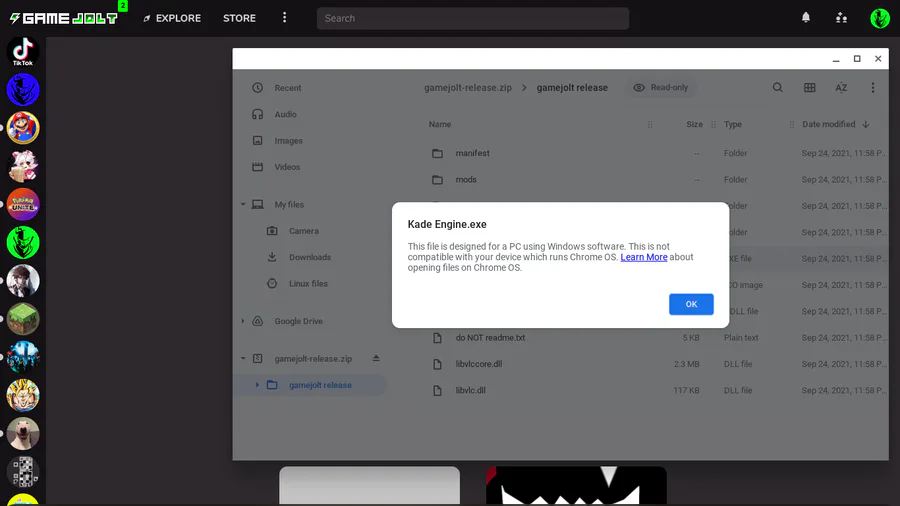Open the dog face community icon
The image size is (900, 506).
(x=23, y=433)
